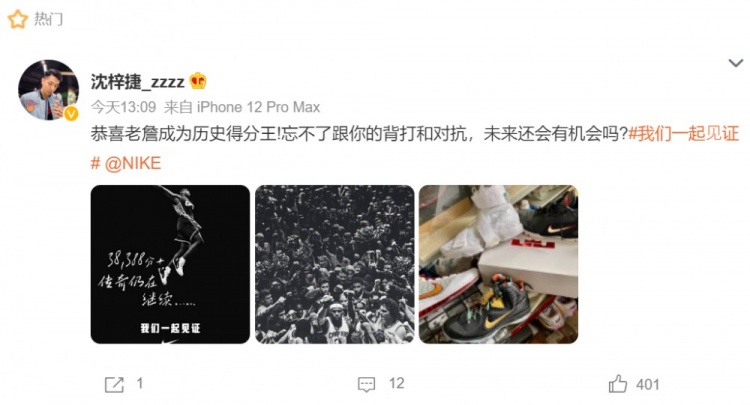
Task: Open the 热门 label
Action: click(48, 19)
